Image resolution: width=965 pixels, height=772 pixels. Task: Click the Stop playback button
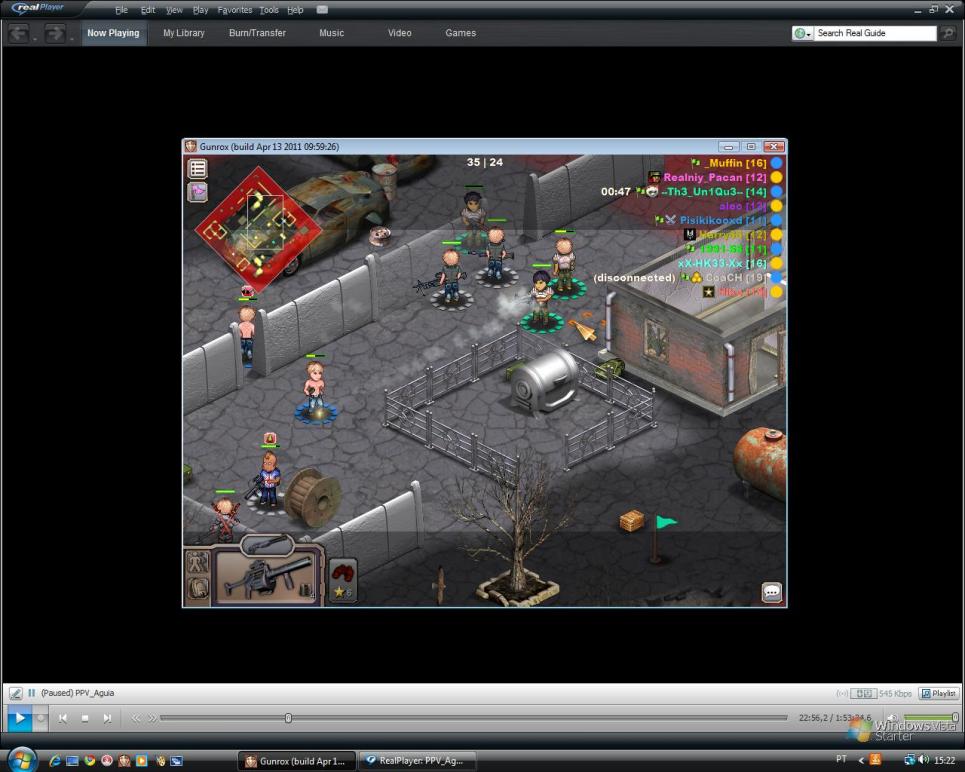click(85, 718)
